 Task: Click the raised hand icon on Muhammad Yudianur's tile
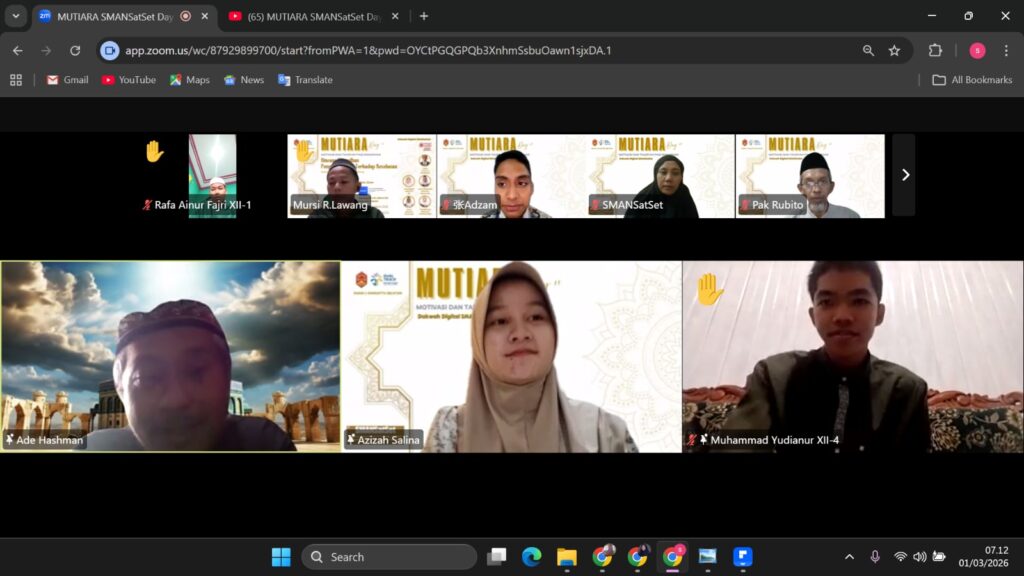[x=711, y=288]
